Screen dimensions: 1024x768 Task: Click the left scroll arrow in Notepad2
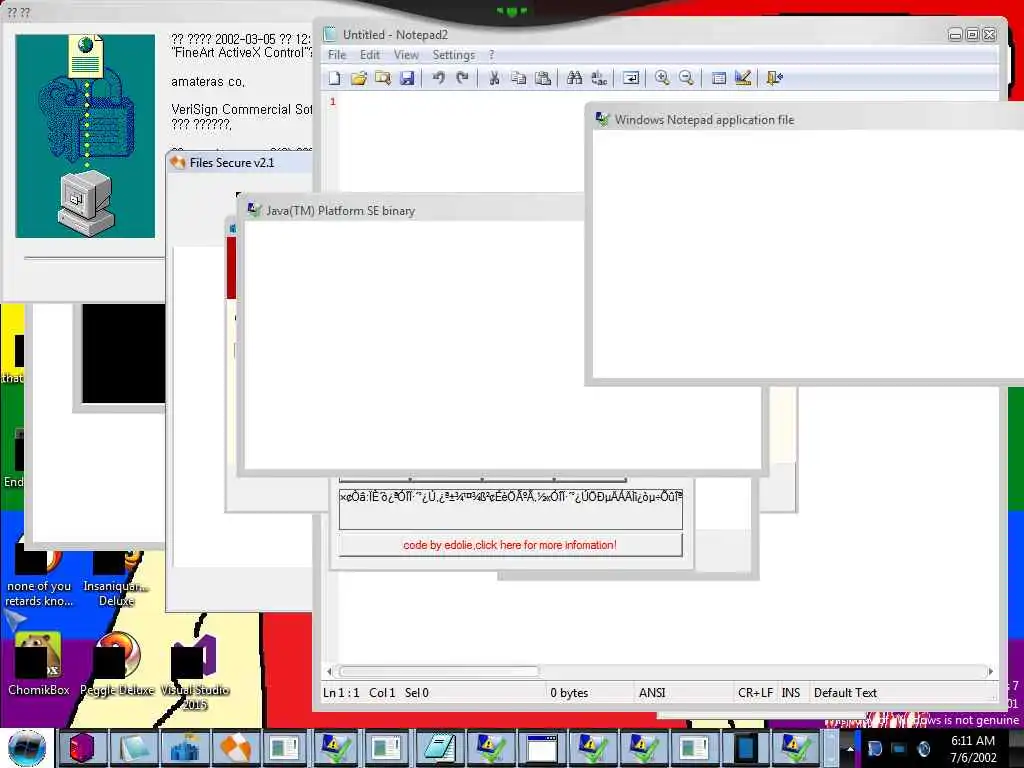(x=330, y=671)
